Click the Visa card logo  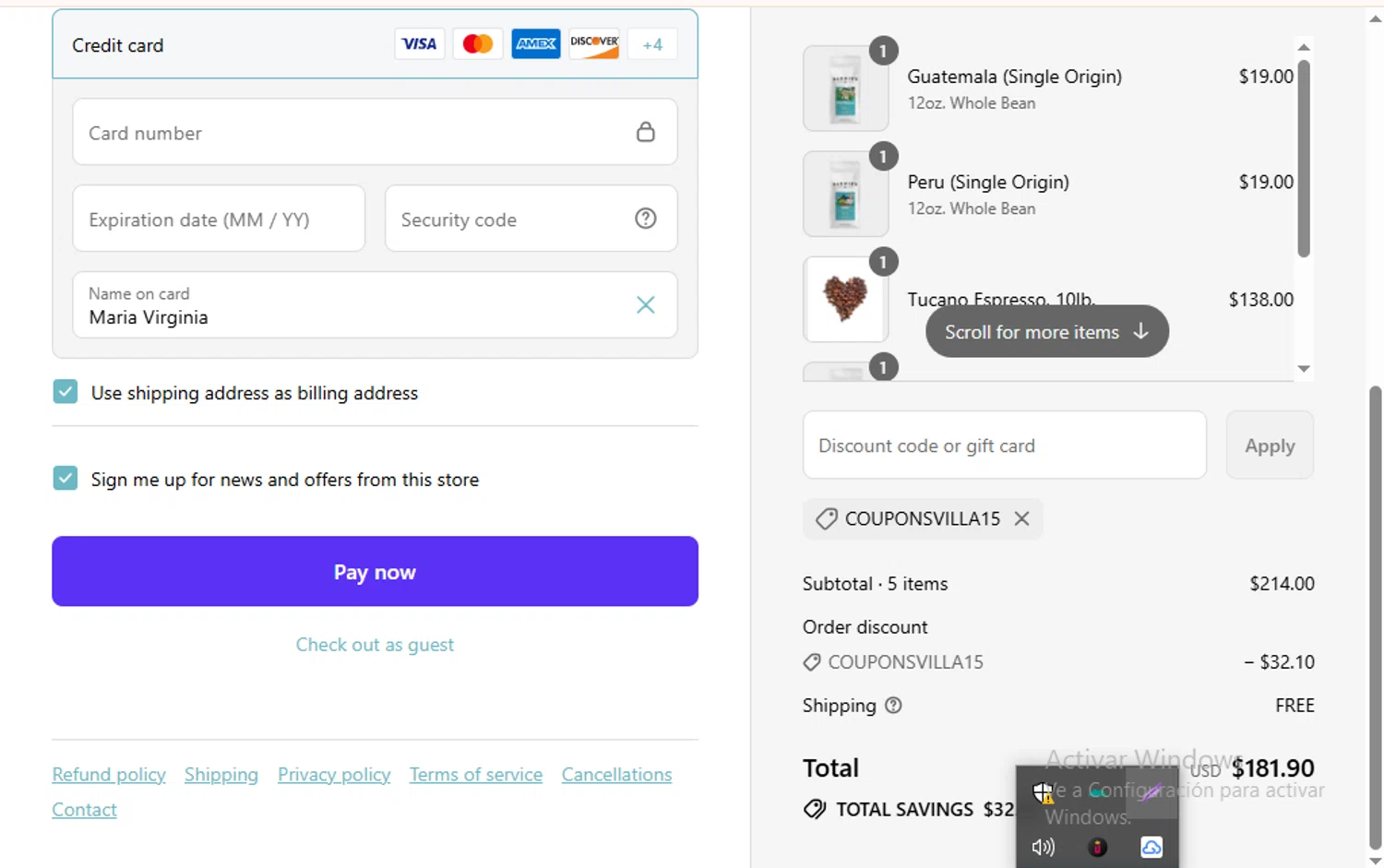coord(420,43)
